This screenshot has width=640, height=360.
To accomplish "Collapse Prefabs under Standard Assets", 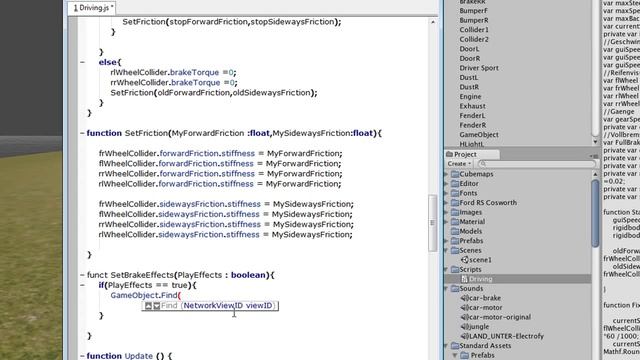I will click(x=455, y=356).
